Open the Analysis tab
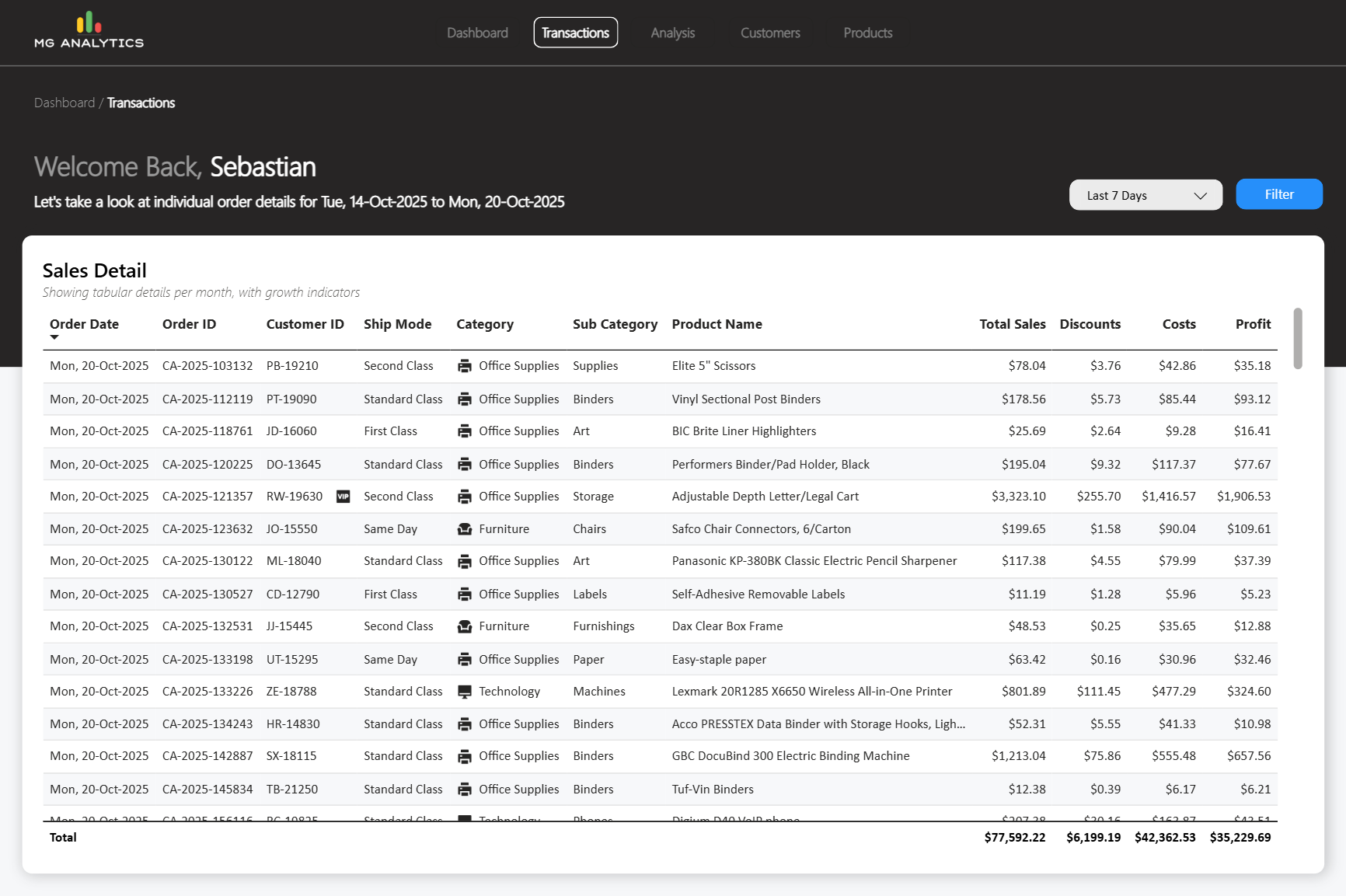The height and width of the screenshot is (896, 1346). (x=672, y=33)
